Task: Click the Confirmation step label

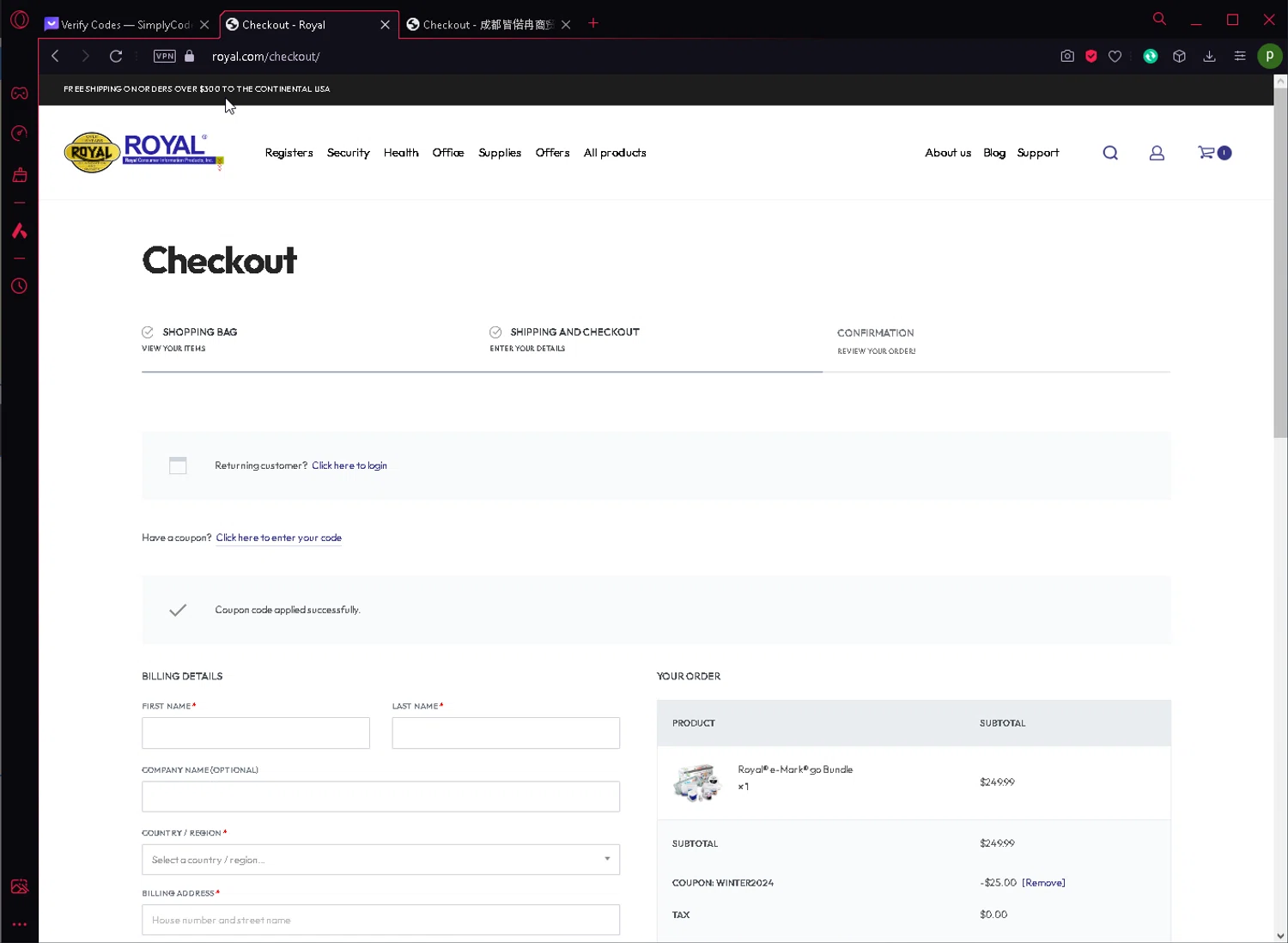Action: pyautogui.click(x=876, y=333)
